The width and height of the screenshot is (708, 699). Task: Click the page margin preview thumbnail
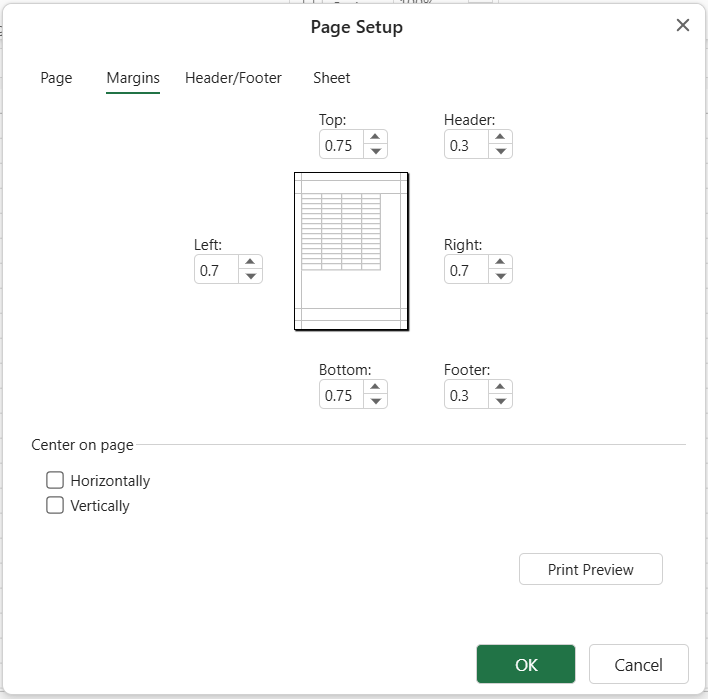[x=351, y=252]
